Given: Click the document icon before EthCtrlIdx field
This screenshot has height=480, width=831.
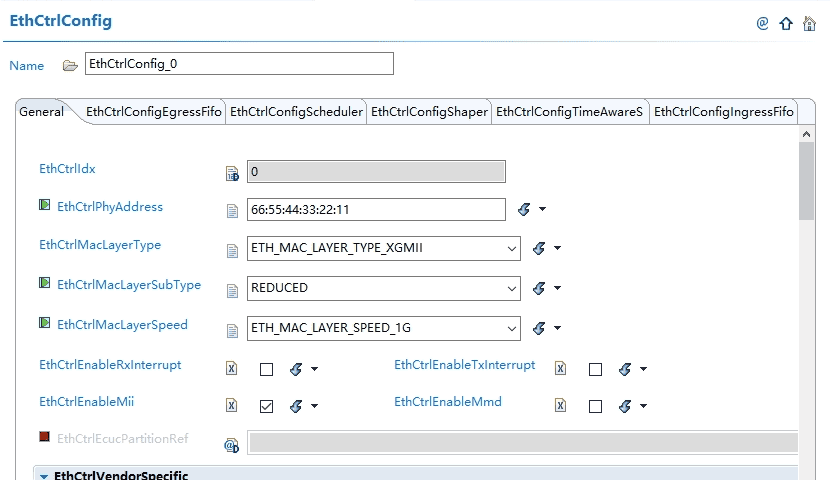Looking at the screenshot, I should pos(232,173).
